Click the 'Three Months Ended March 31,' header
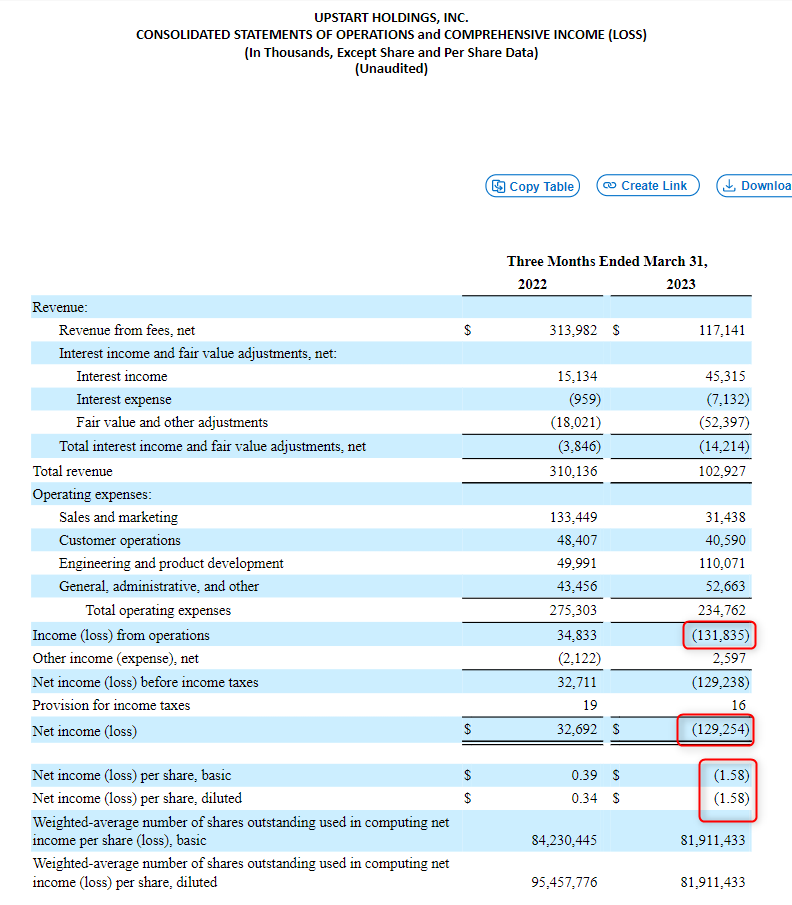 point(607,261)
